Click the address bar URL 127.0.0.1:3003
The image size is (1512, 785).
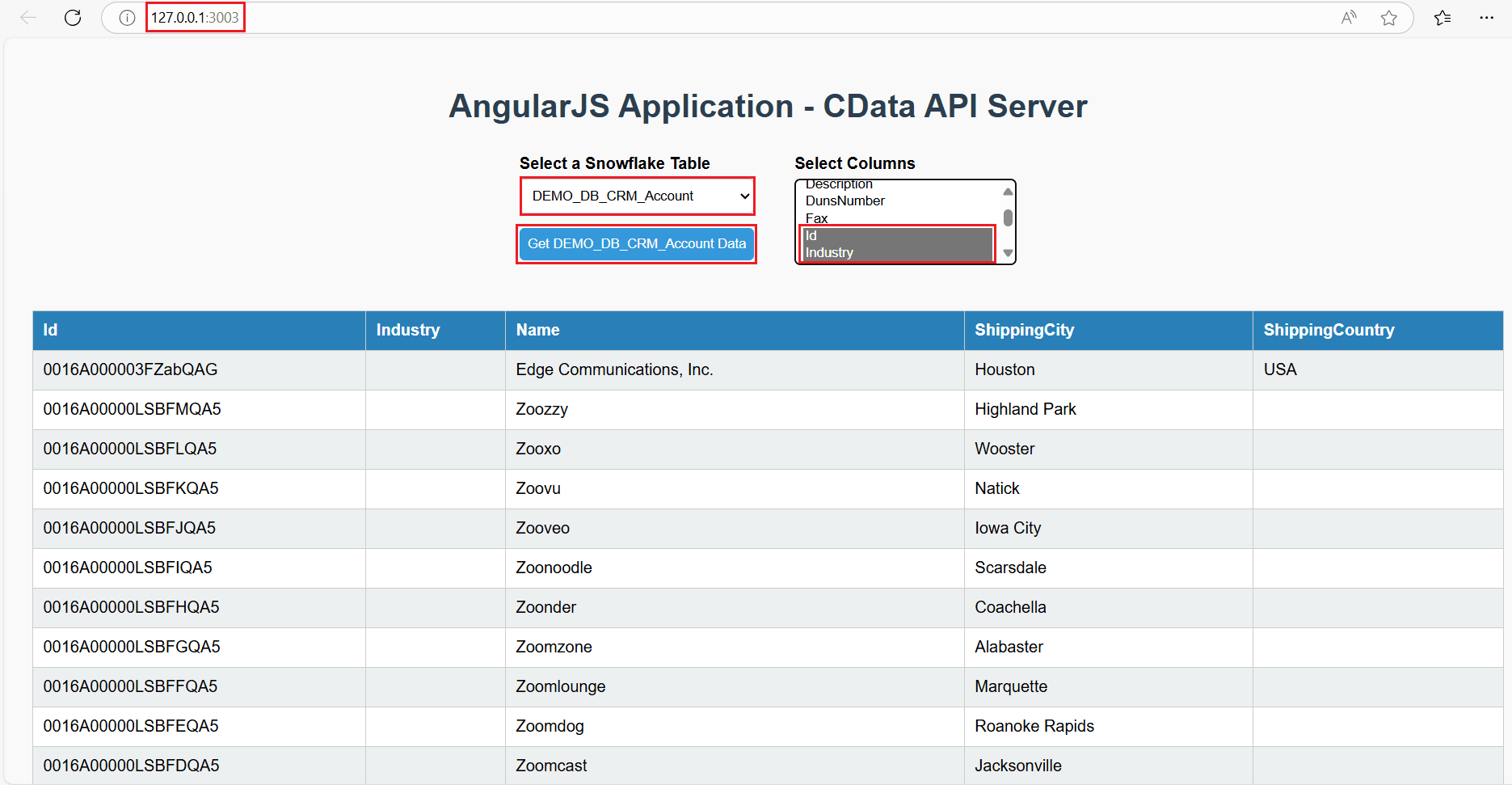pos(195,18)
